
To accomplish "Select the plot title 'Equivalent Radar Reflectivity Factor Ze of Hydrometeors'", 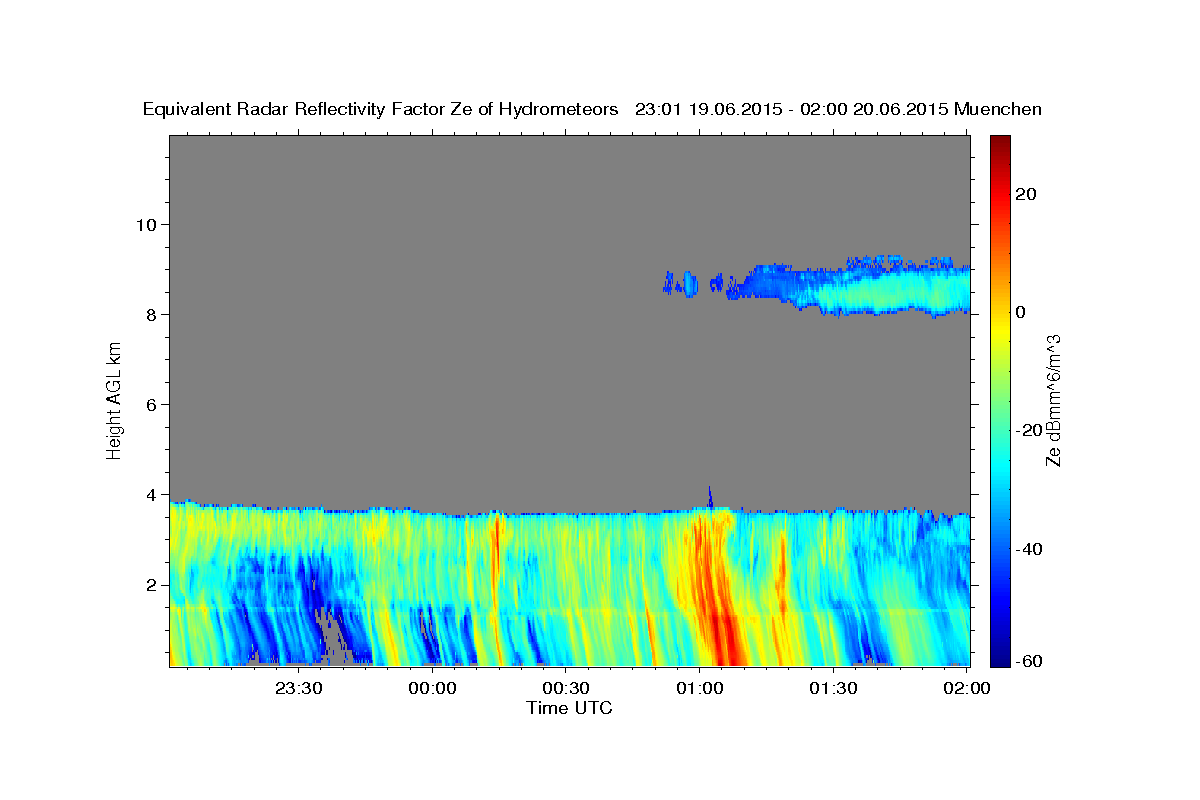I will (x=380, y=110).
